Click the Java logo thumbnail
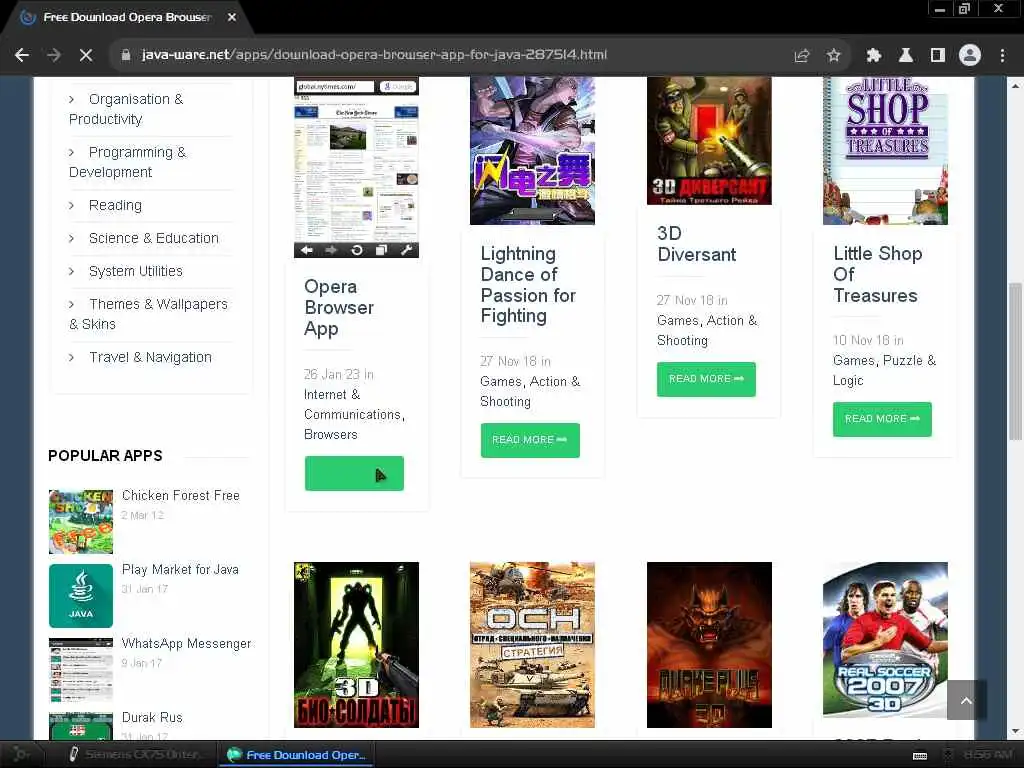1024x768 pixels. (81, 596)
